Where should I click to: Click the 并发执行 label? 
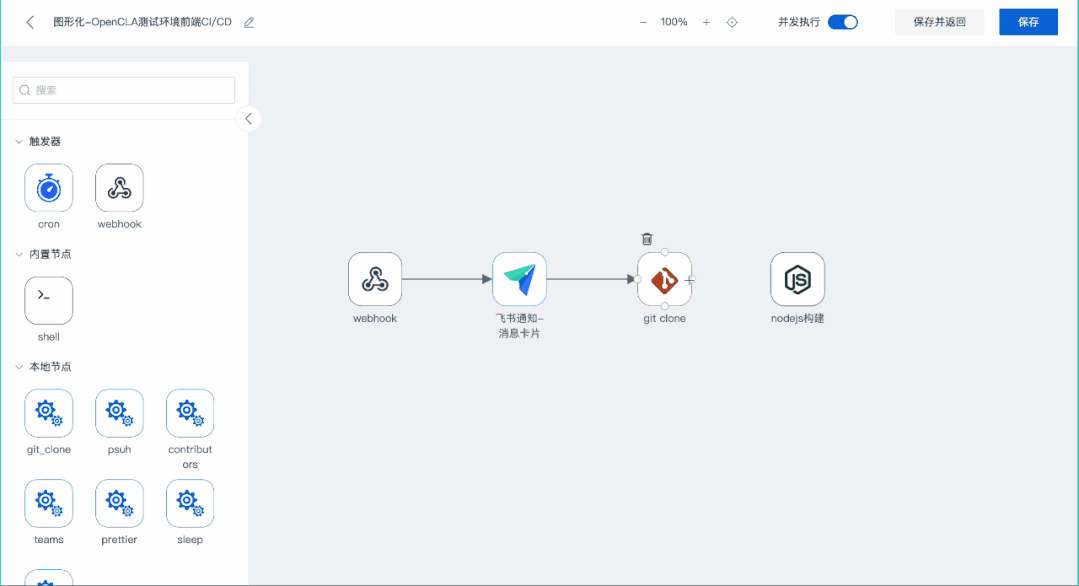click(x=799, y=22)
